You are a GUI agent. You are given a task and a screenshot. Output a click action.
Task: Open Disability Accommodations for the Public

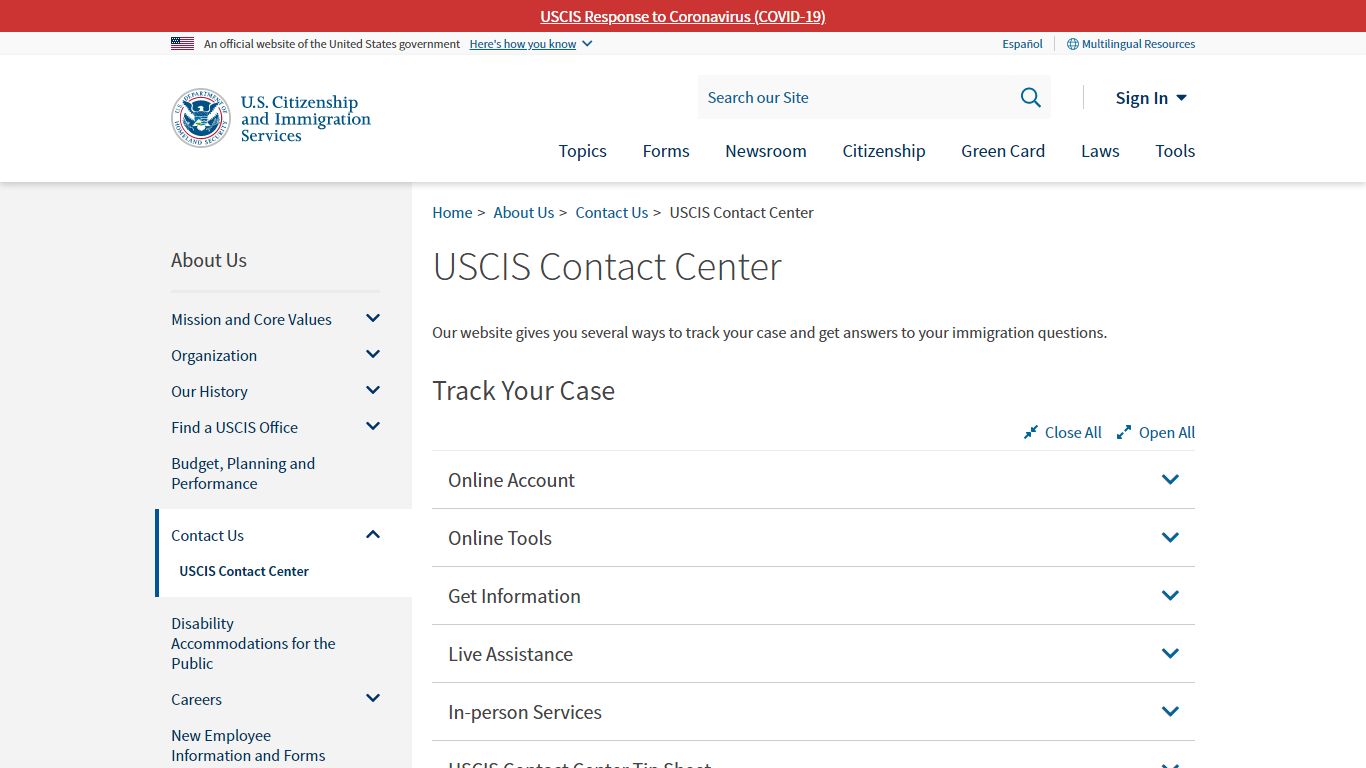coord(253,643)
